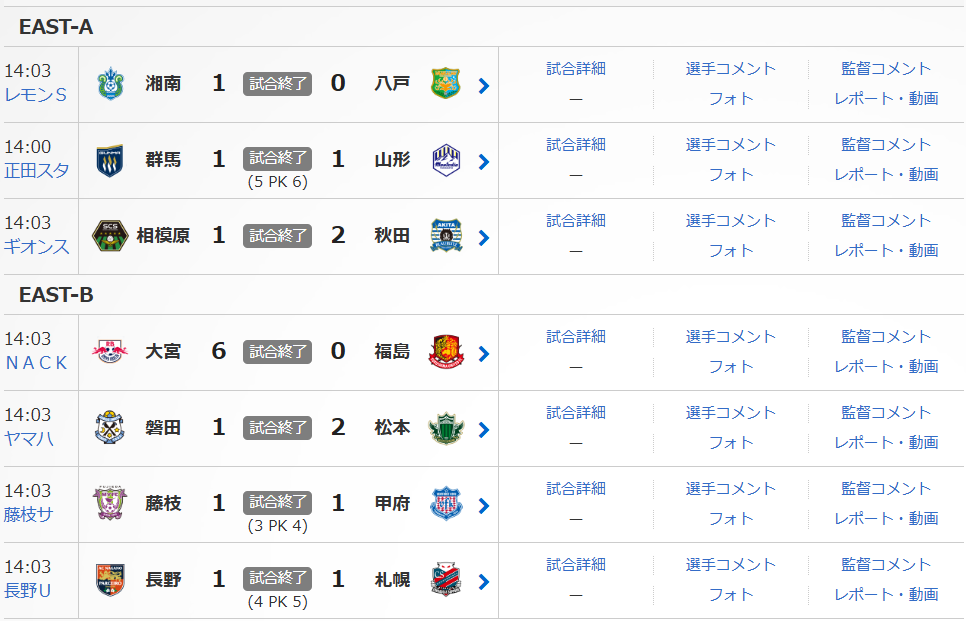The width and height of the screenshot is (966, 621).
Task: Click the Fukushima (福島) team crest
Action: point(446,352)
